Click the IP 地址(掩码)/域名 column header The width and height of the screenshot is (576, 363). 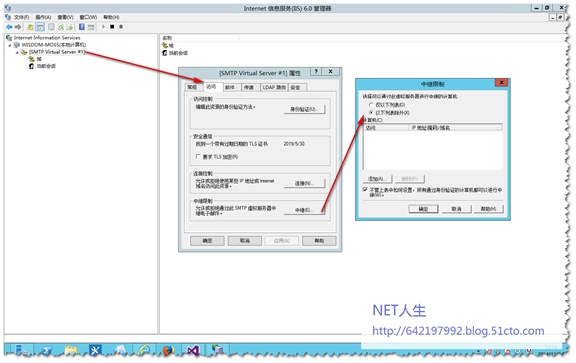coord(456,127)
